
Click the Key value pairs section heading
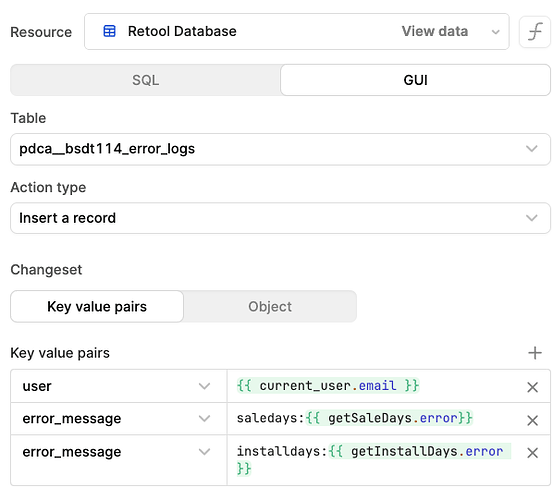(60, 353)
